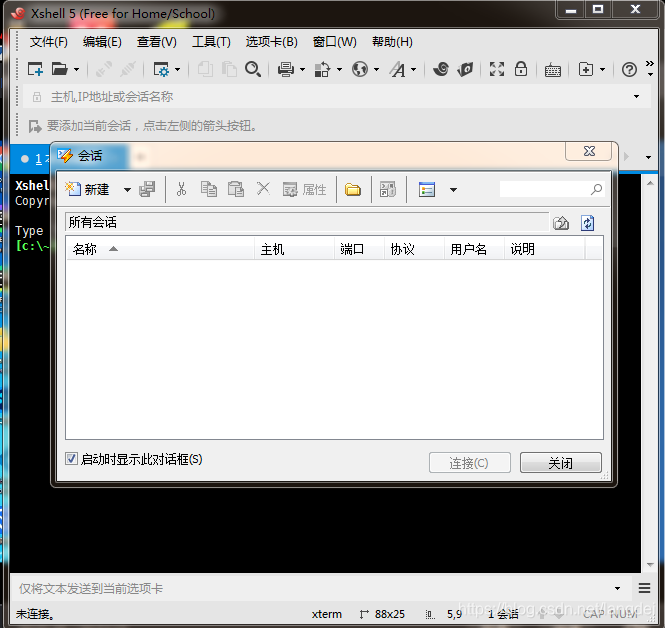Click the save session icon beside 新建
This screenshot has height=628, width=665.
(x=147, y=189)
